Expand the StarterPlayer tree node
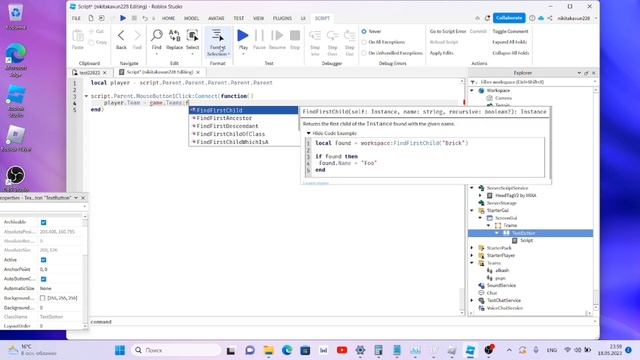This screenshot has width=640, height=360. coord(472,256)
